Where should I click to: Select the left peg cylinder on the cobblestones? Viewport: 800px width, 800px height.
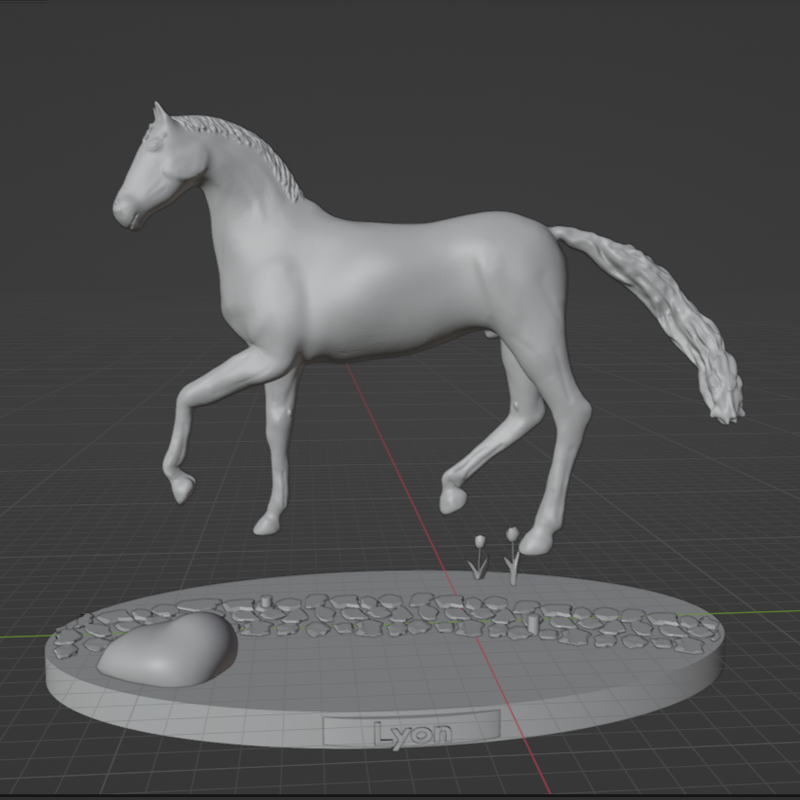[265, 602]
